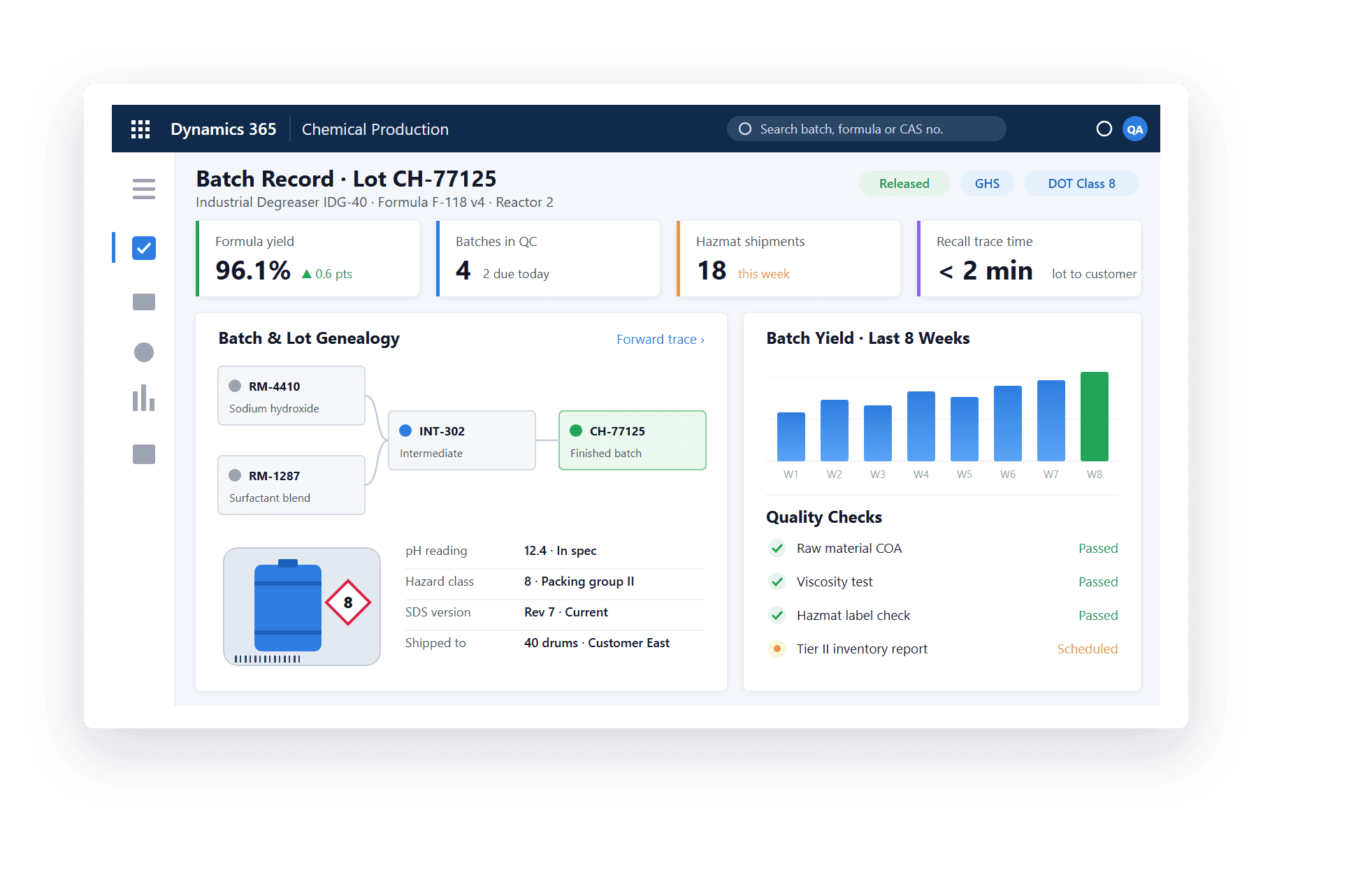The width and height of the screenshot is (1356, 896).
Task: Select the RM-1287 Surfactant blend node
Action: (291, 485)
